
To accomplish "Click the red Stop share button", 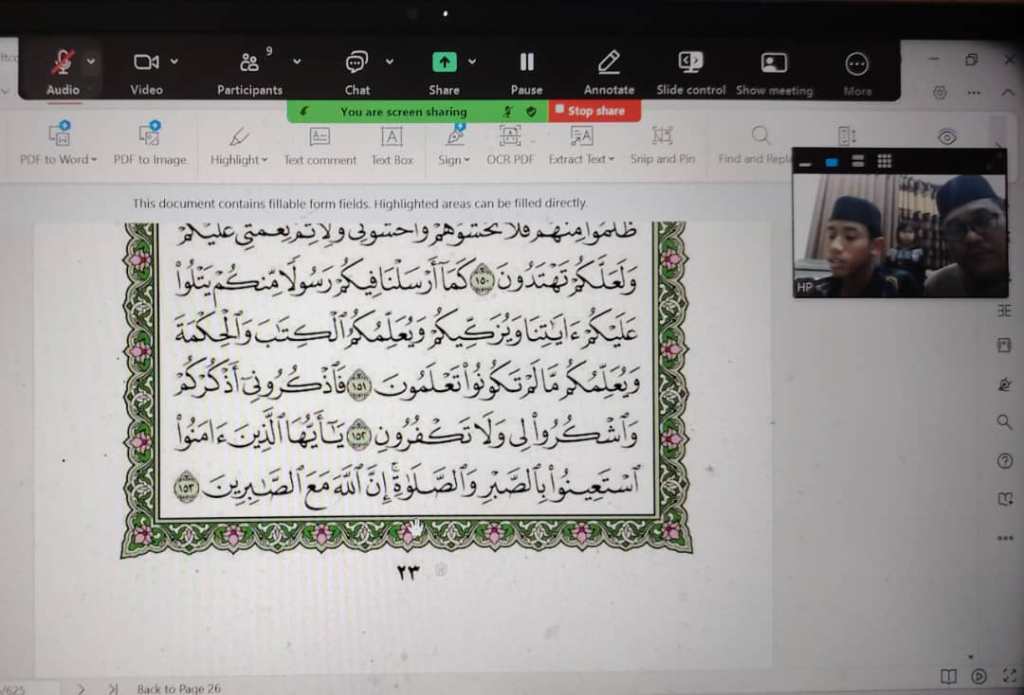I will [x=590, y=111].
